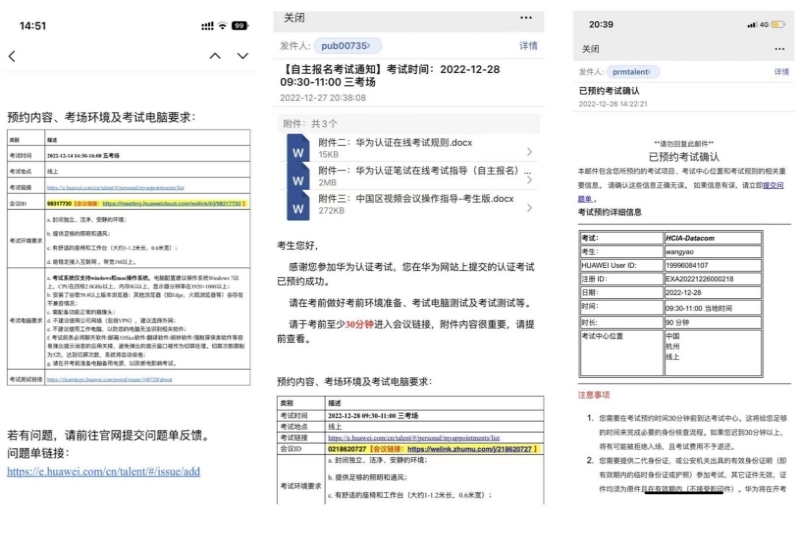Show 详情 for the pub00735 email
Image resolution: width=800 pixels, height=533 pixels.
tap(528, 46)
